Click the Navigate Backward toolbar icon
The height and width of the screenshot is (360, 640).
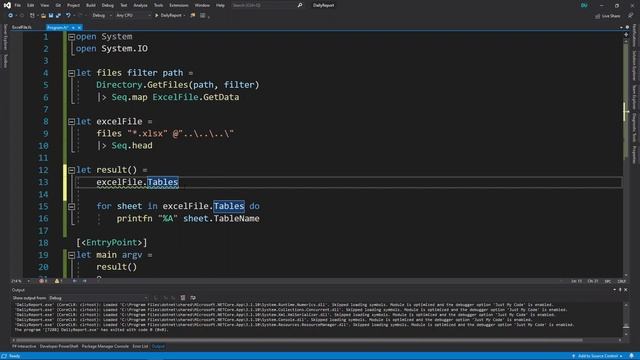pos(10,16)
